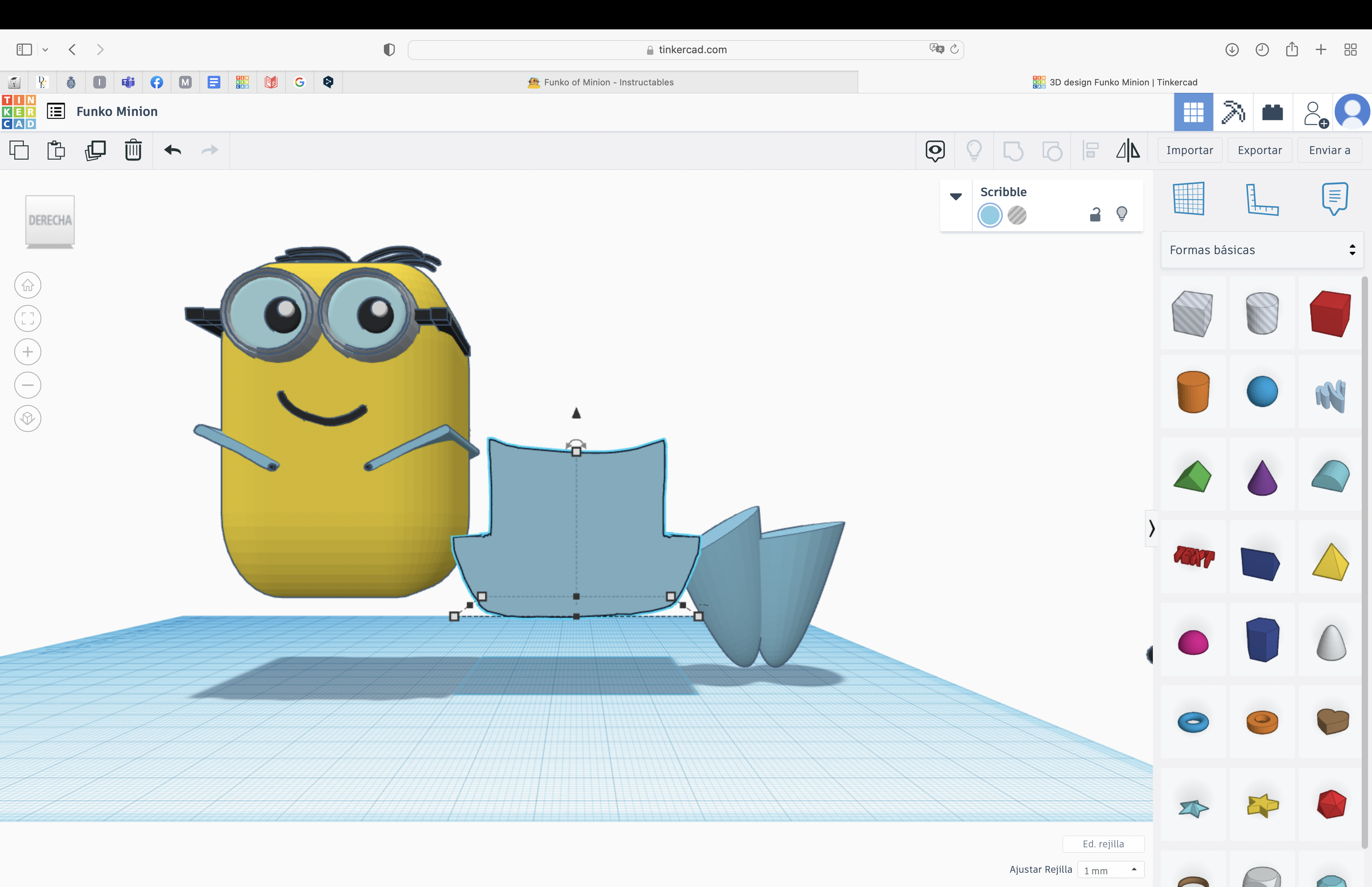Image resolution: width=1372 pixels, height=887 pixels.
Task: Pick the red Box shape
Action: pyautogui.click(x=1331, y=313)
